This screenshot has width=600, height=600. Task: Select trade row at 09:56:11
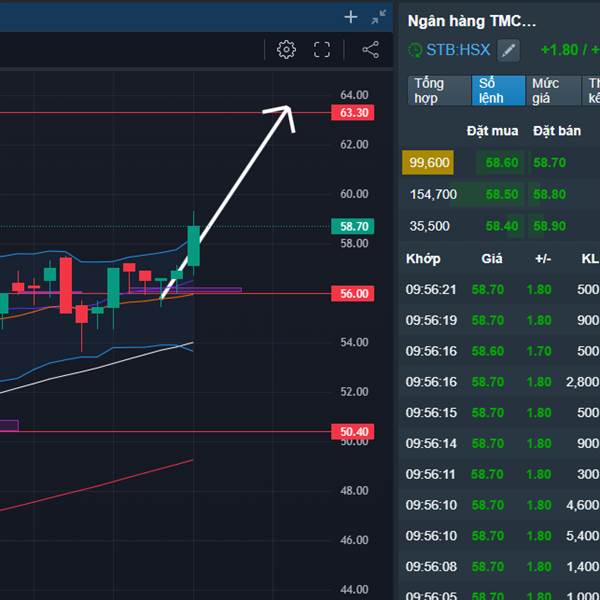(500, 474)
